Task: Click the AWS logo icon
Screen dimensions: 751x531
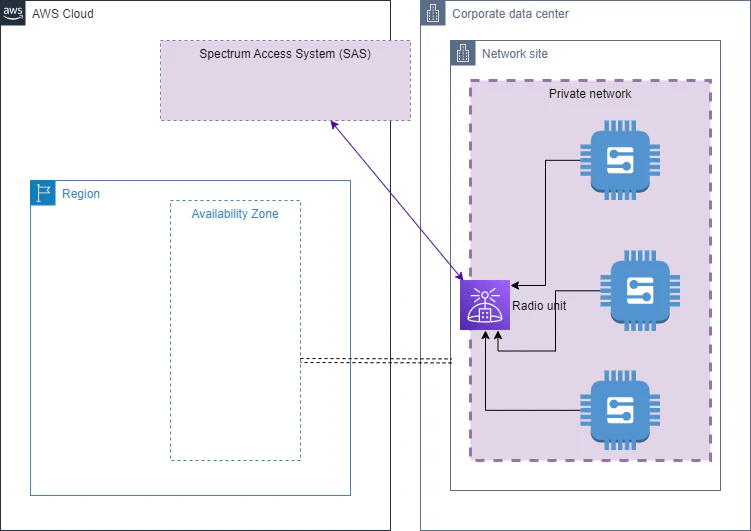Action: click(13, 13)
